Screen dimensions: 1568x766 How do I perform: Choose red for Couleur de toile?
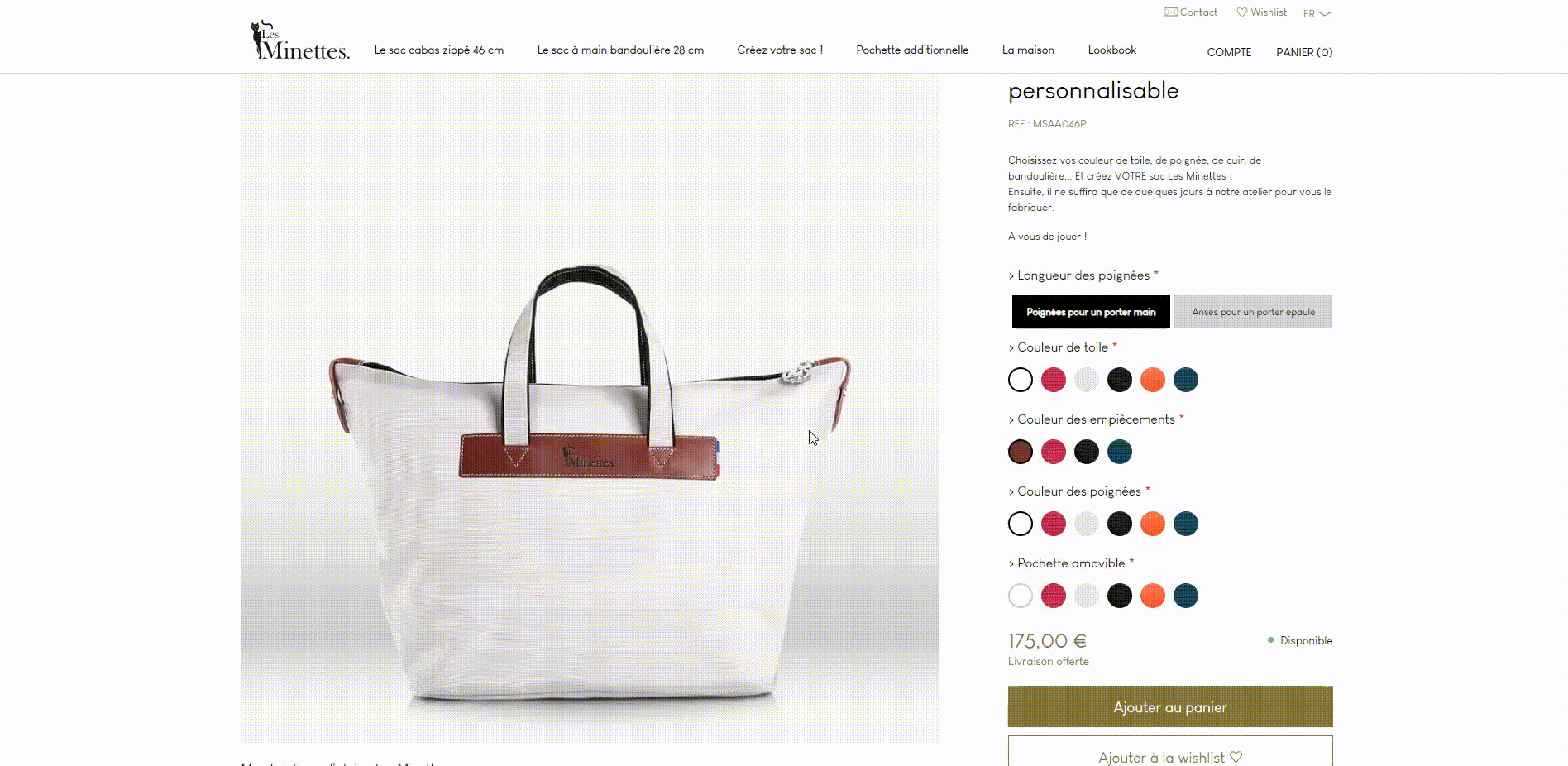coord(1054,380)
